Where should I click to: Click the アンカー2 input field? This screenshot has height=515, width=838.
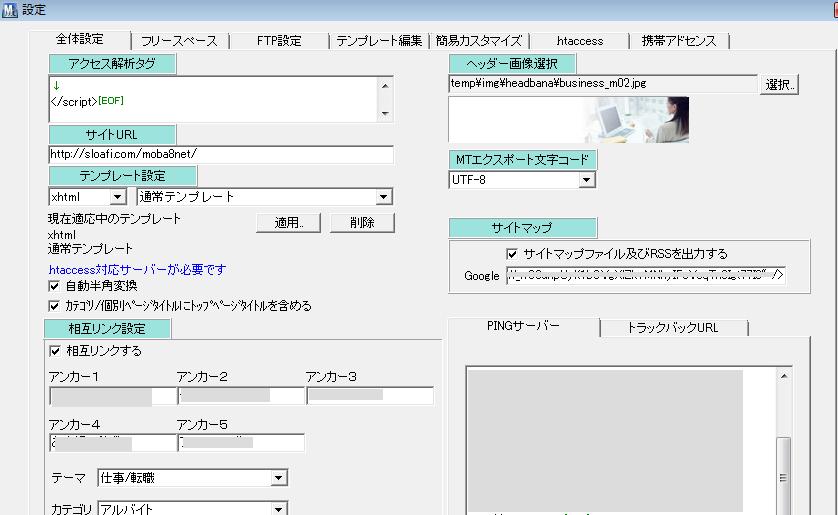tap(241, 396)
